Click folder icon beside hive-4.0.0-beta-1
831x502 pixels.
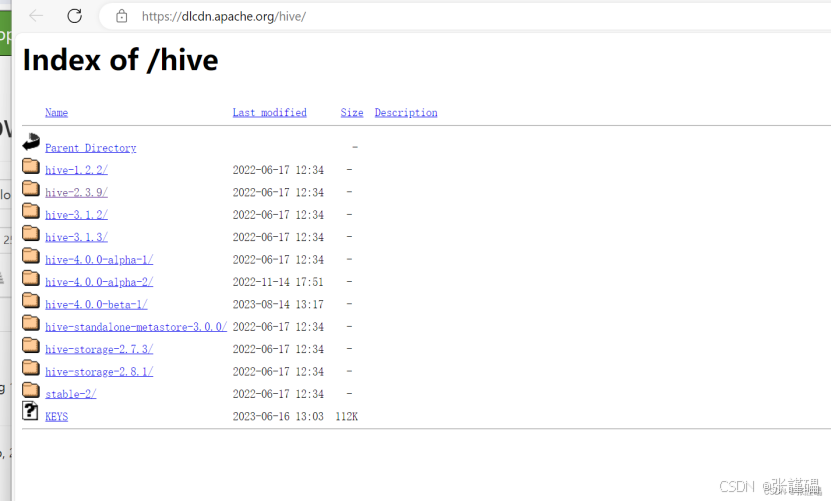click(31, 300)
